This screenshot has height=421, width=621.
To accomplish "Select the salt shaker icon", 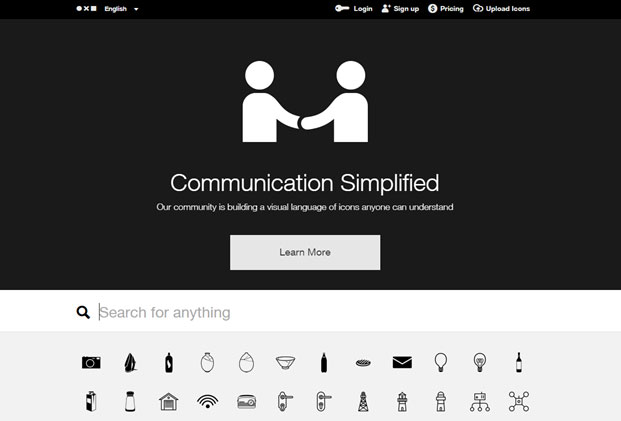I will (130, 402).
